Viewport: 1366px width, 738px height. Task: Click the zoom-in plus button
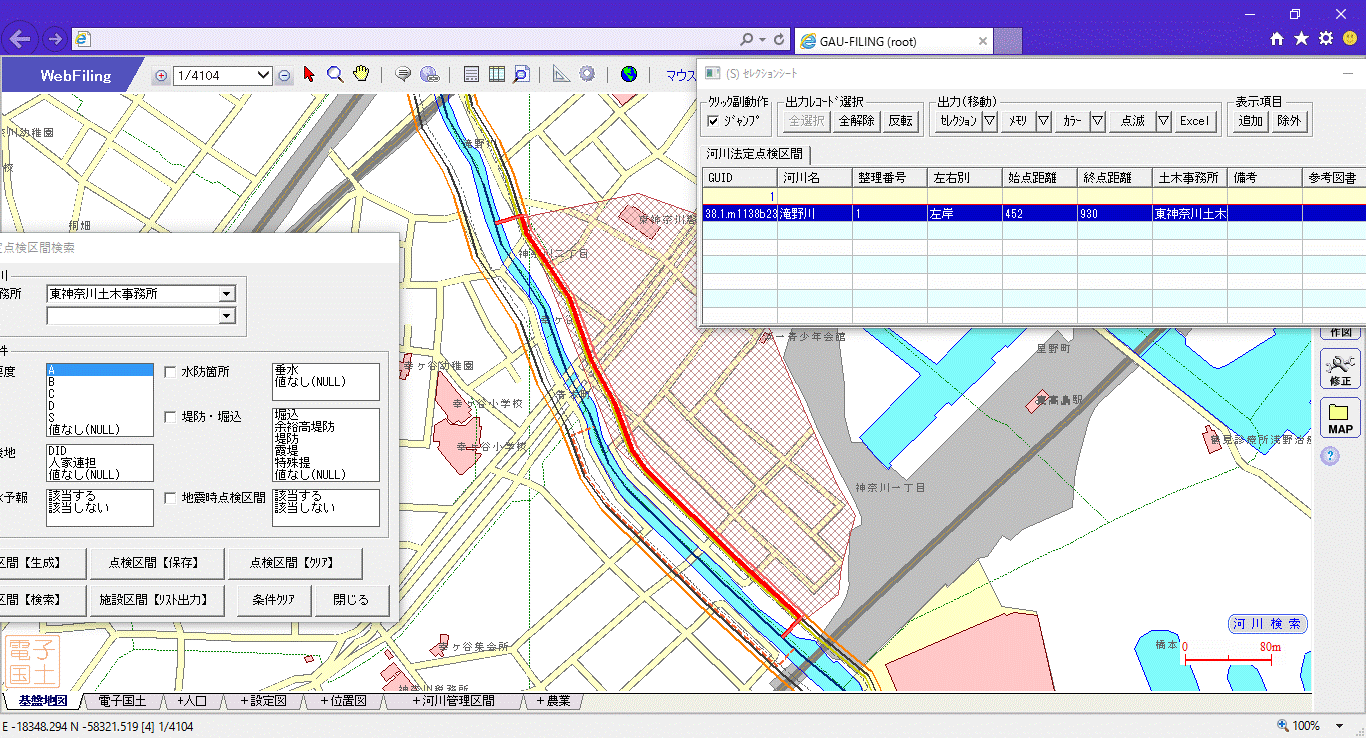pyautogui.click(x=162, y=76)
